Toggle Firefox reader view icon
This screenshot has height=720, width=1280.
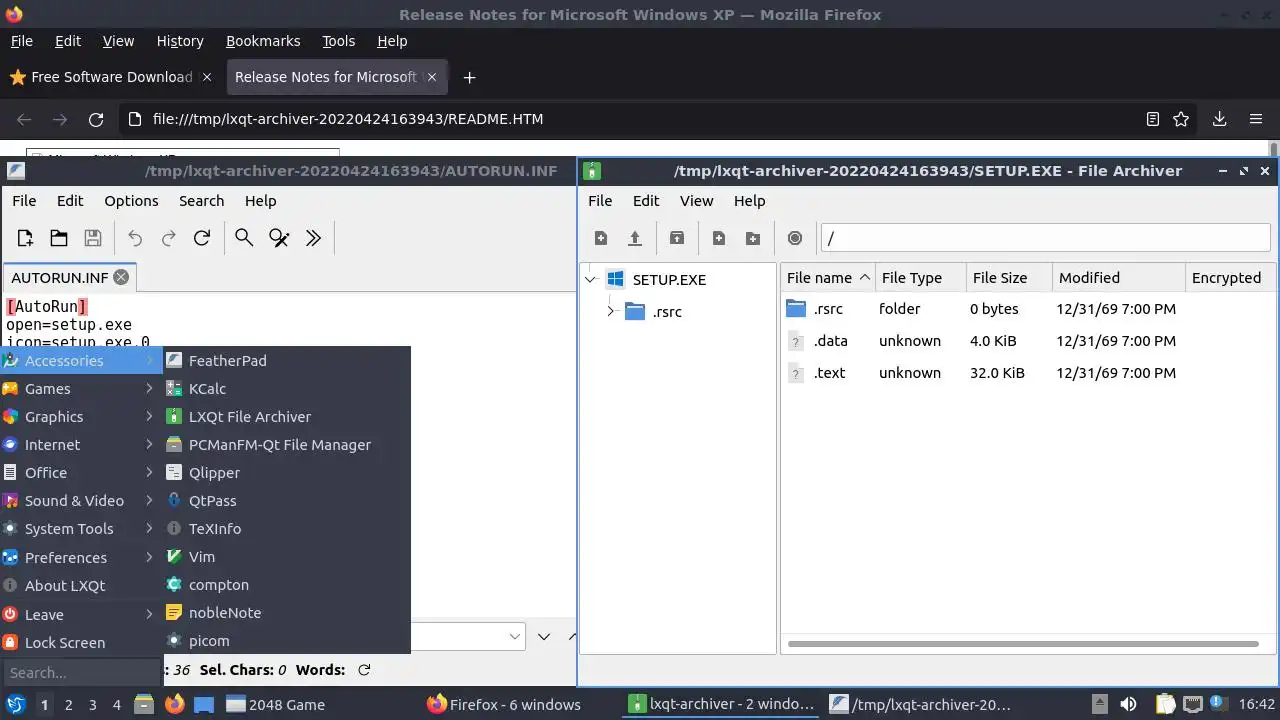point(1153,119)
